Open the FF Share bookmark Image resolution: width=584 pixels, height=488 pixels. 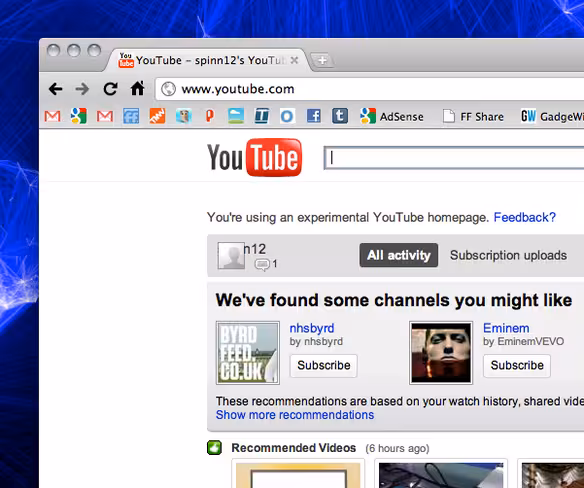(x=473, y=117)
